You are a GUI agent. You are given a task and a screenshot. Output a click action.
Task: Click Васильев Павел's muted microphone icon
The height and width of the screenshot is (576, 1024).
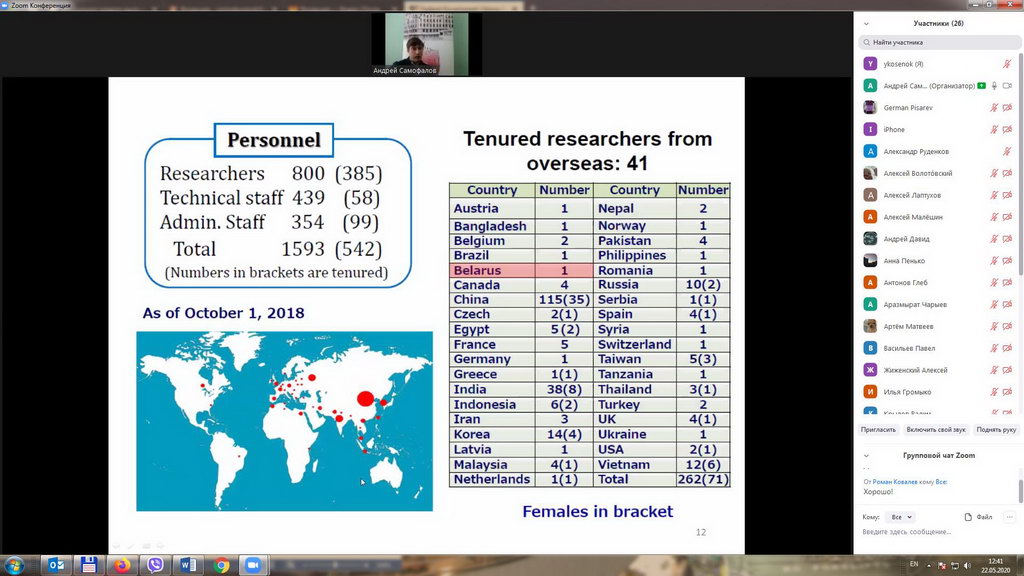tap(994, 348)
